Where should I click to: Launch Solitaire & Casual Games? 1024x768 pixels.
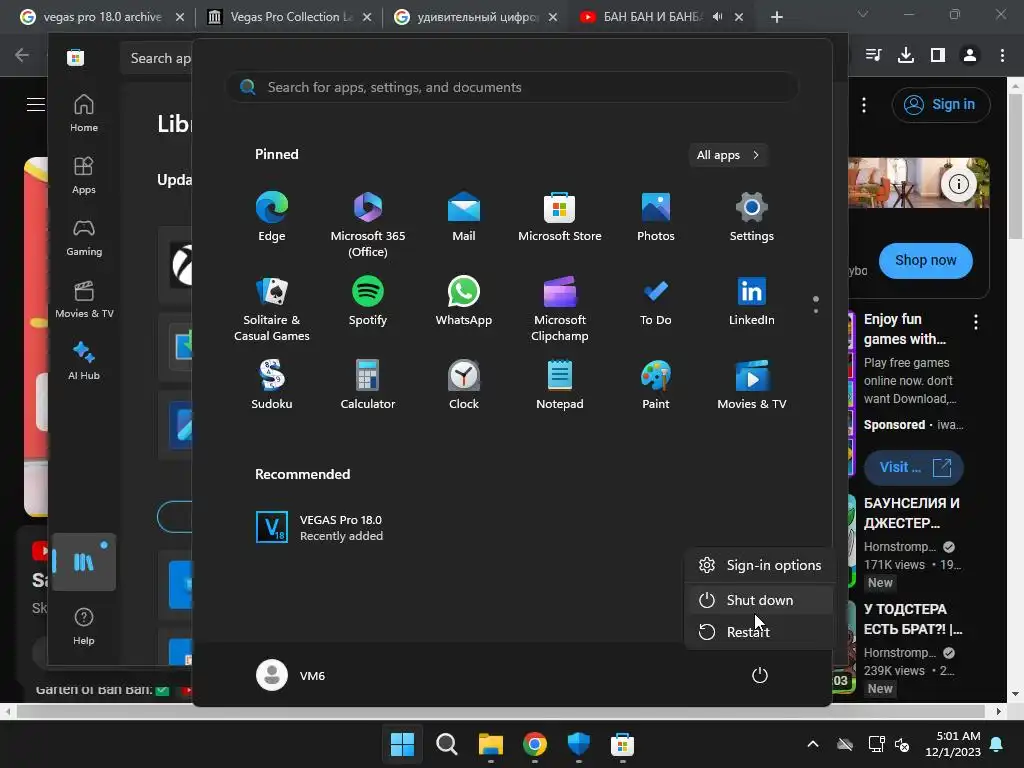pos(272,309)
